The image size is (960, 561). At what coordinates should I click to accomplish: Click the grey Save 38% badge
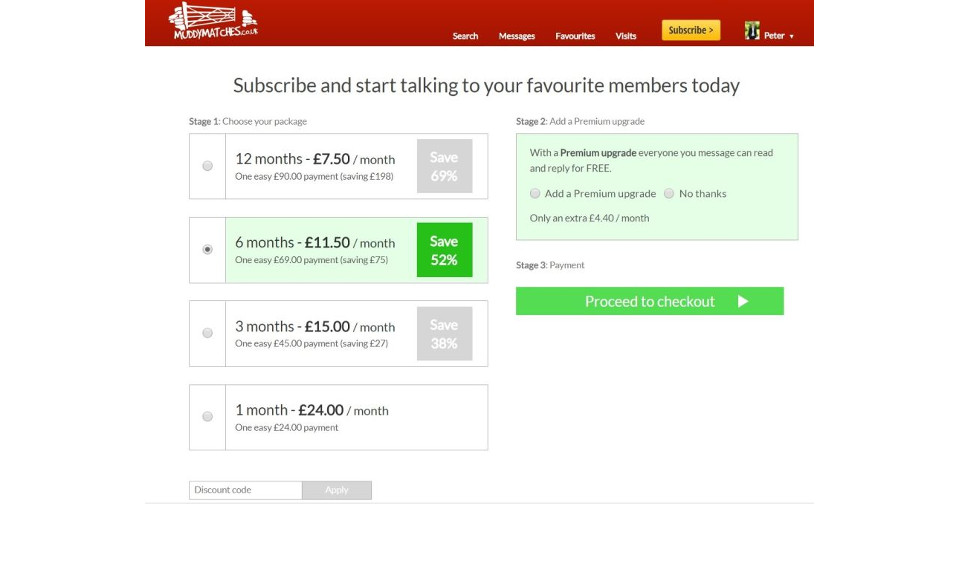pyautogui.click(x=444, y=334)
